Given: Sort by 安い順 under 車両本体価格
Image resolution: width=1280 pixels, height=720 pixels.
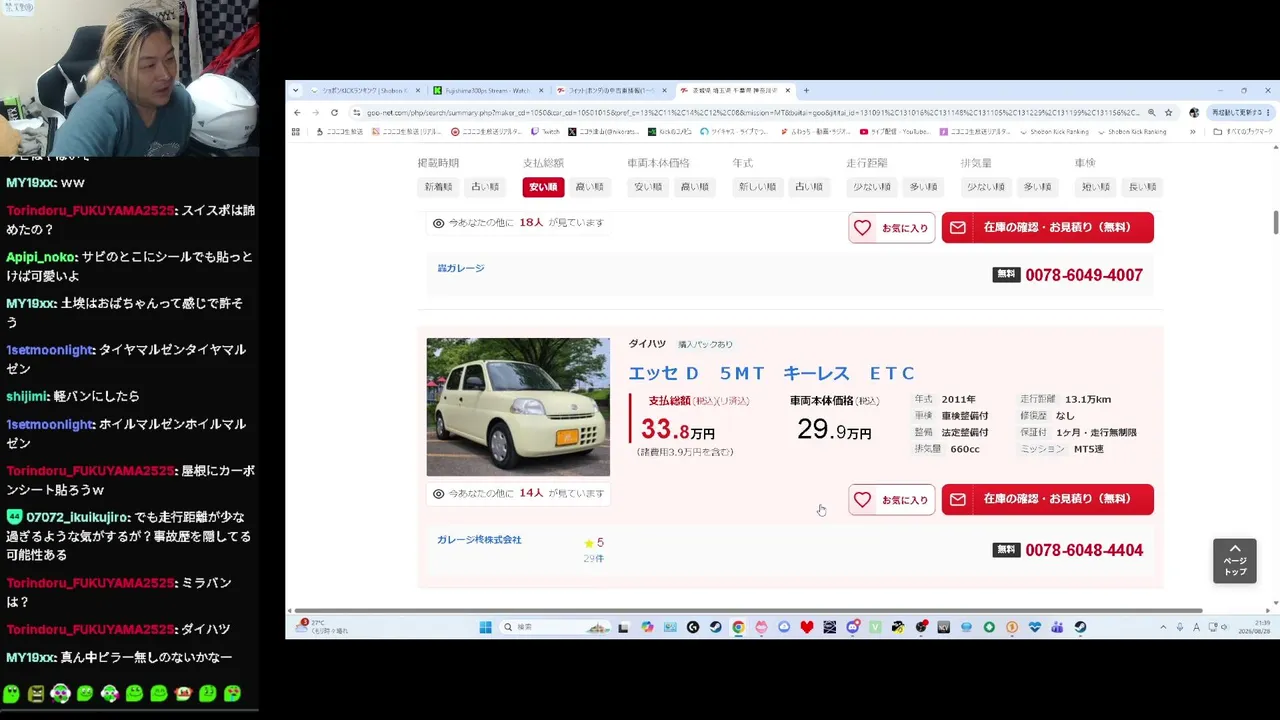Looking at the screenshot, I should coord(648,187).
